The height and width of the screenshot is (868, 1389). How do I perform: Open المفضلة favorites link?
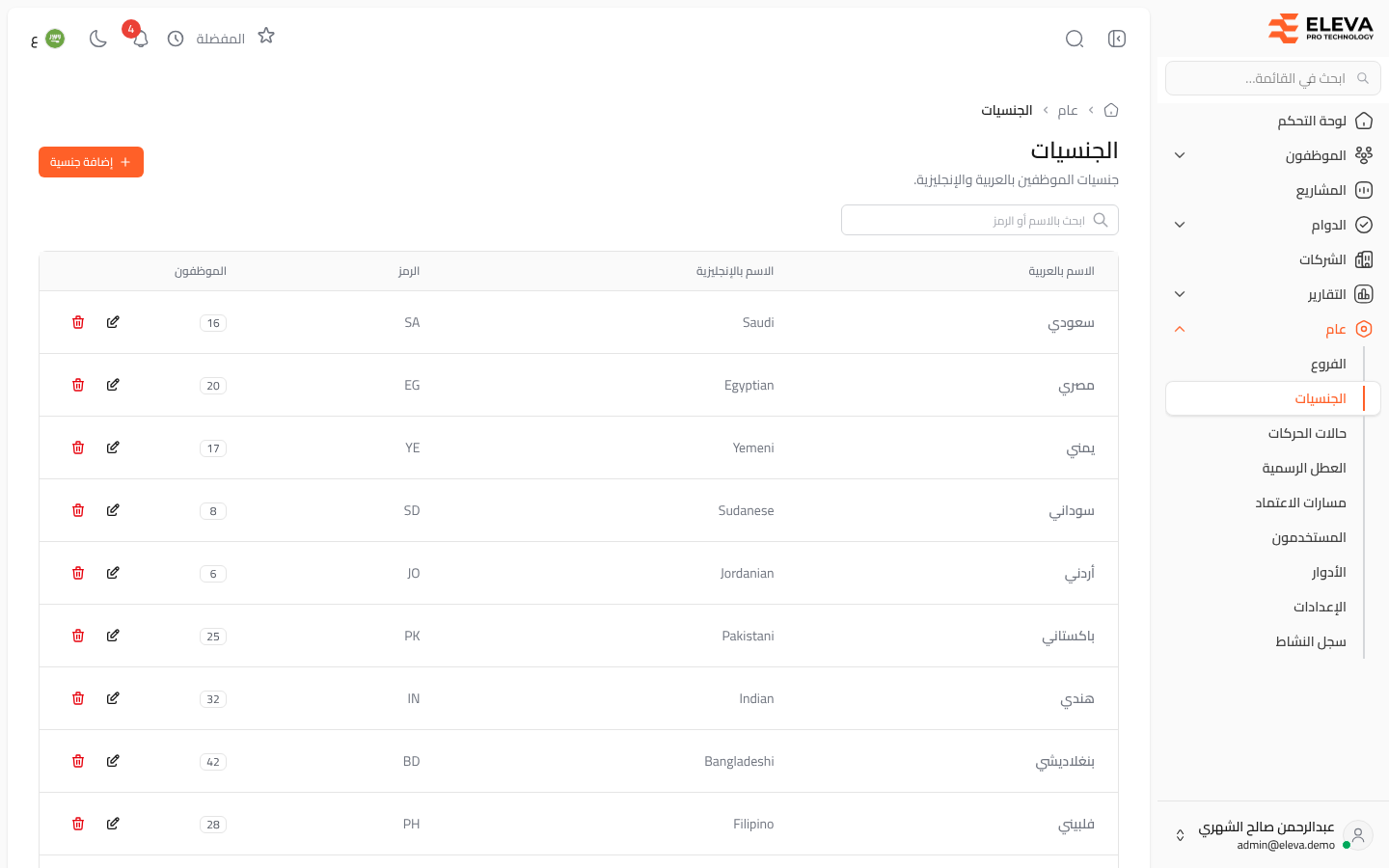[220, 39]
